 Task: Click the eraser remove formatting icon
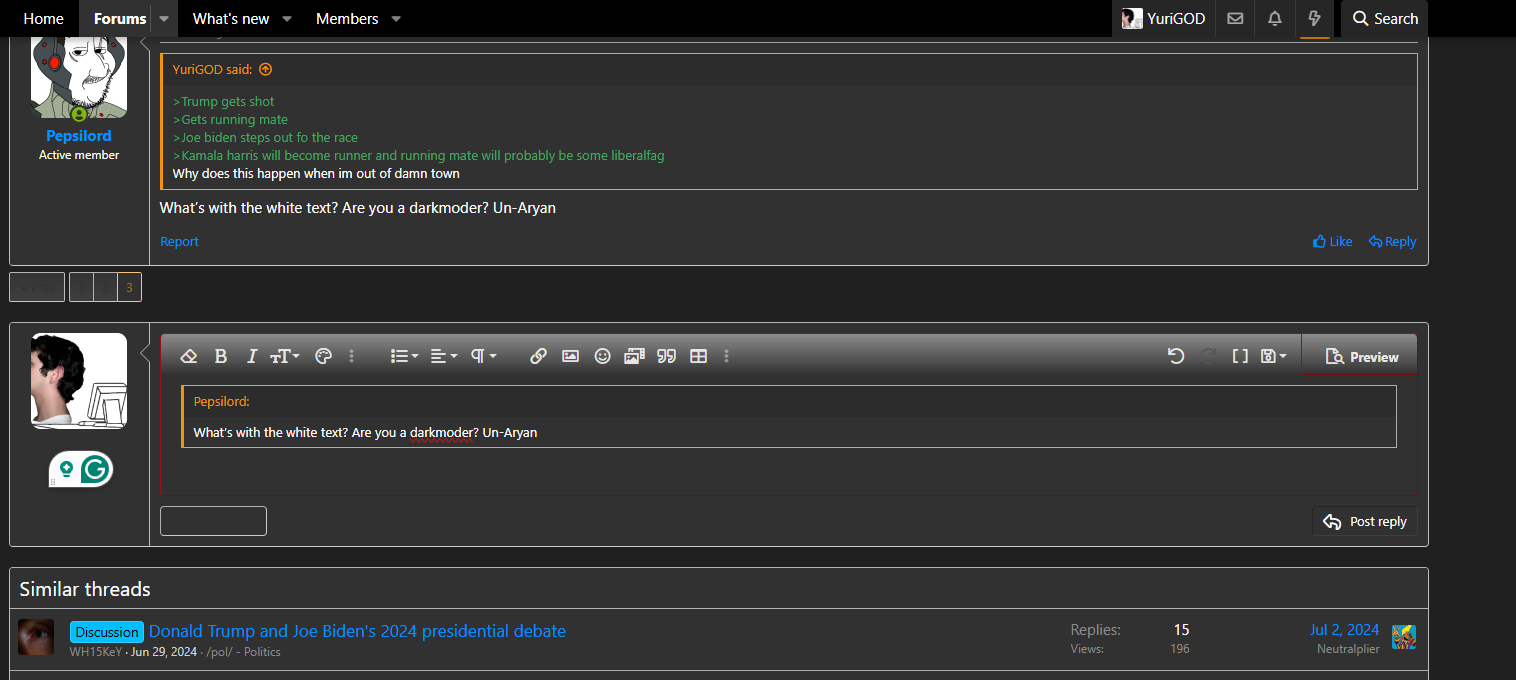coord(189,356)
